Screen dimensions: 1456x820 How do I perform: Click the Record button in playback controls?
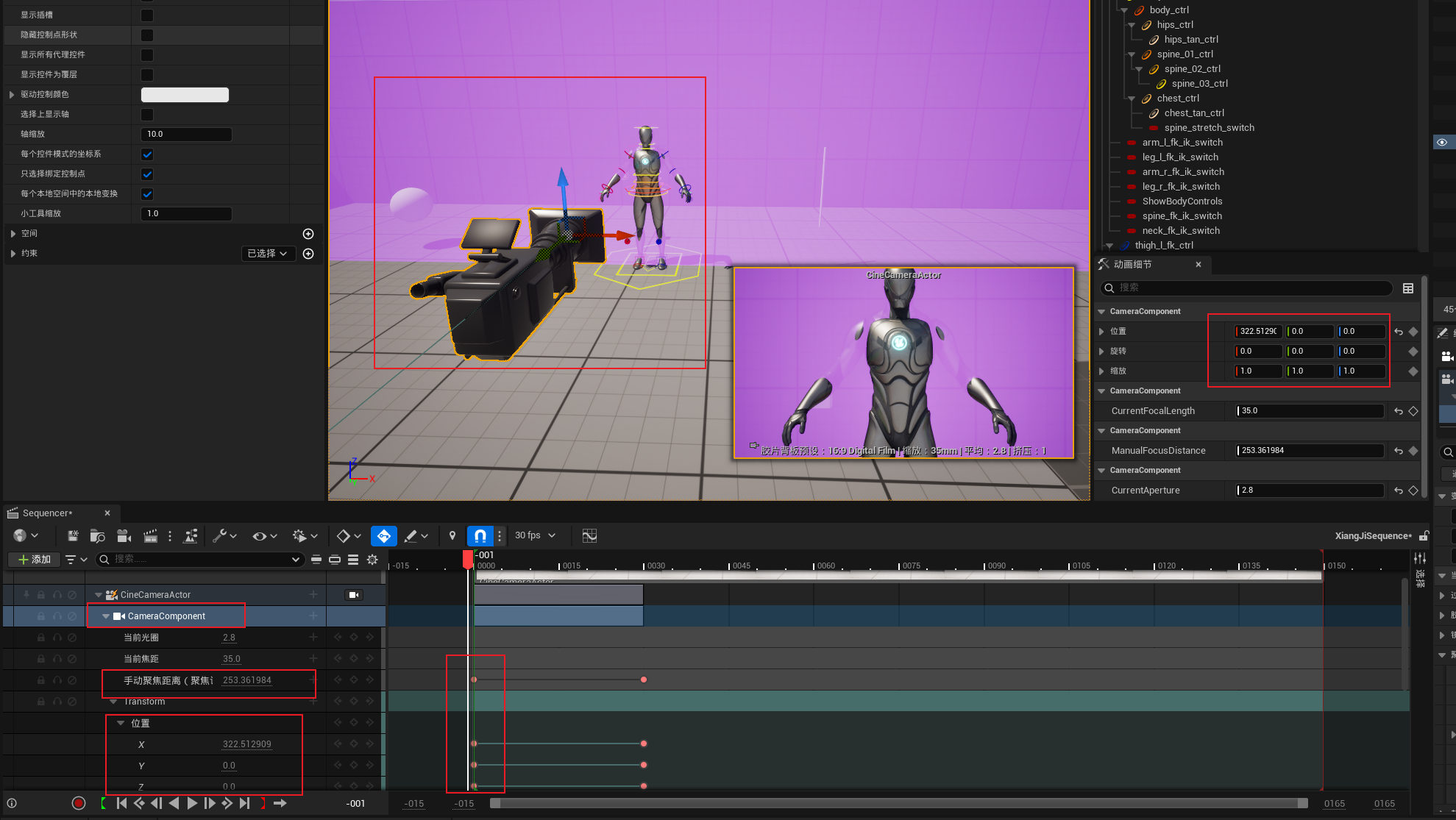tap(79, 803)
